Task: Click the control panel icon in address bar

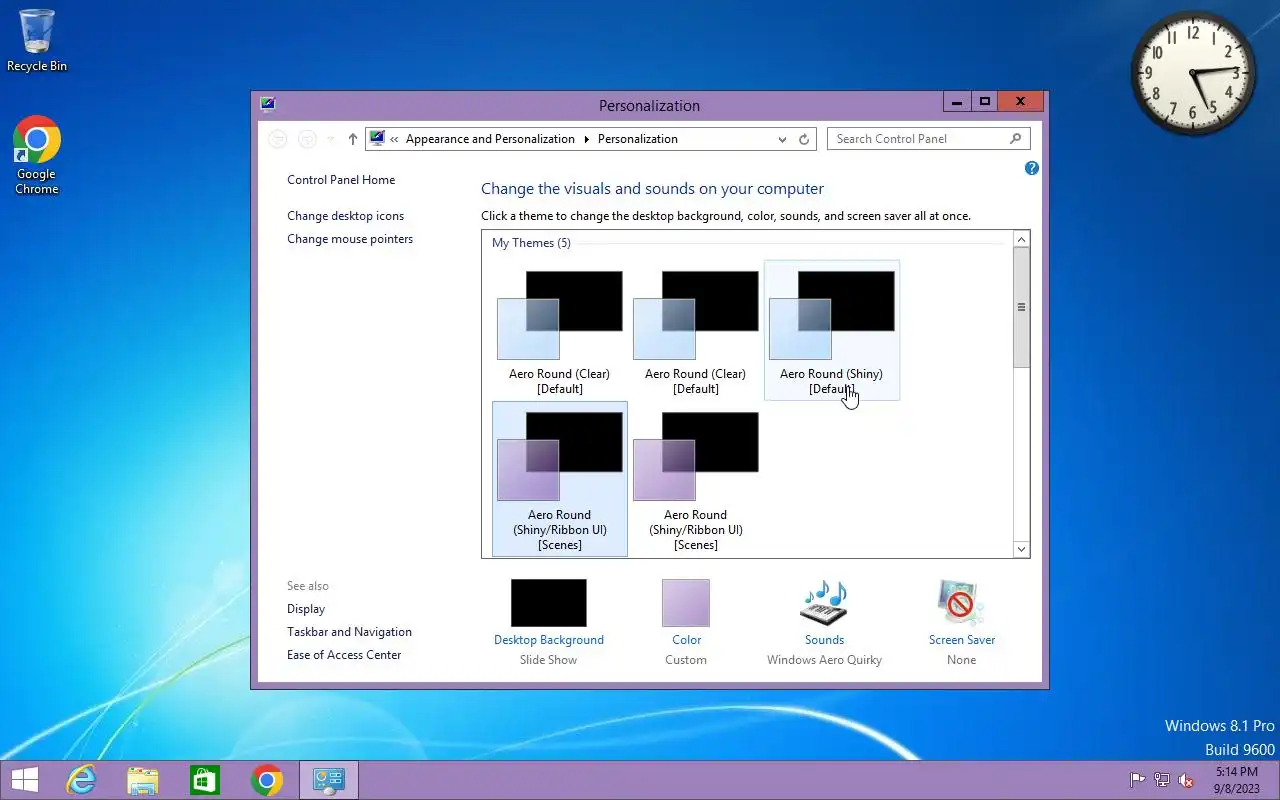Action: [x=377, y=138]
